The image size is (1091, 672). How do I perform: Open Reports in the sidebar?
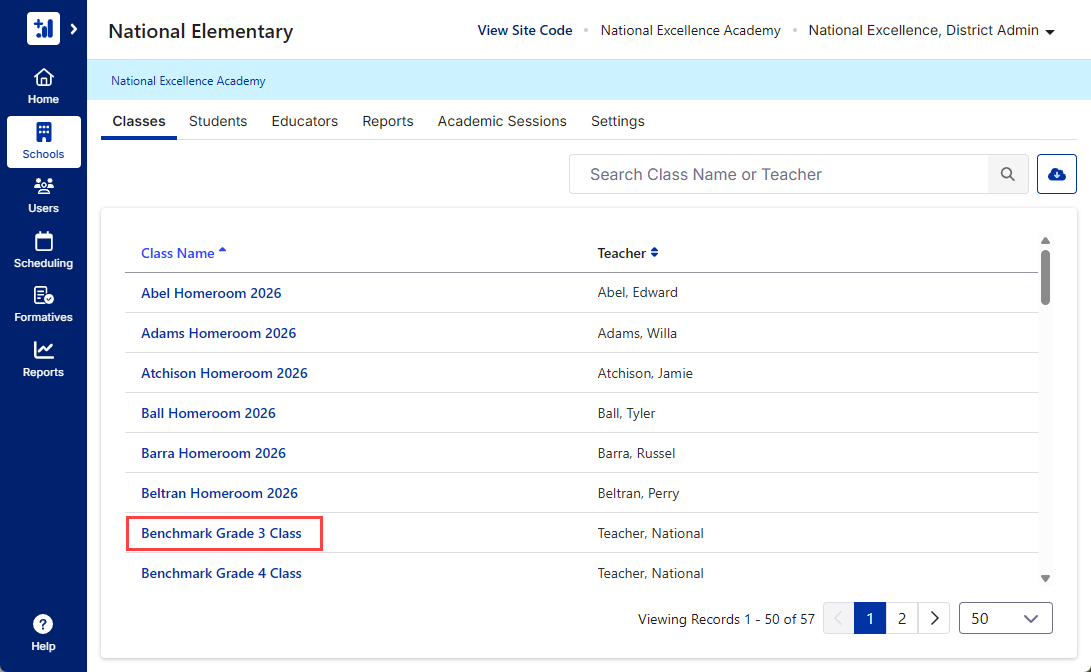[43, 360]
